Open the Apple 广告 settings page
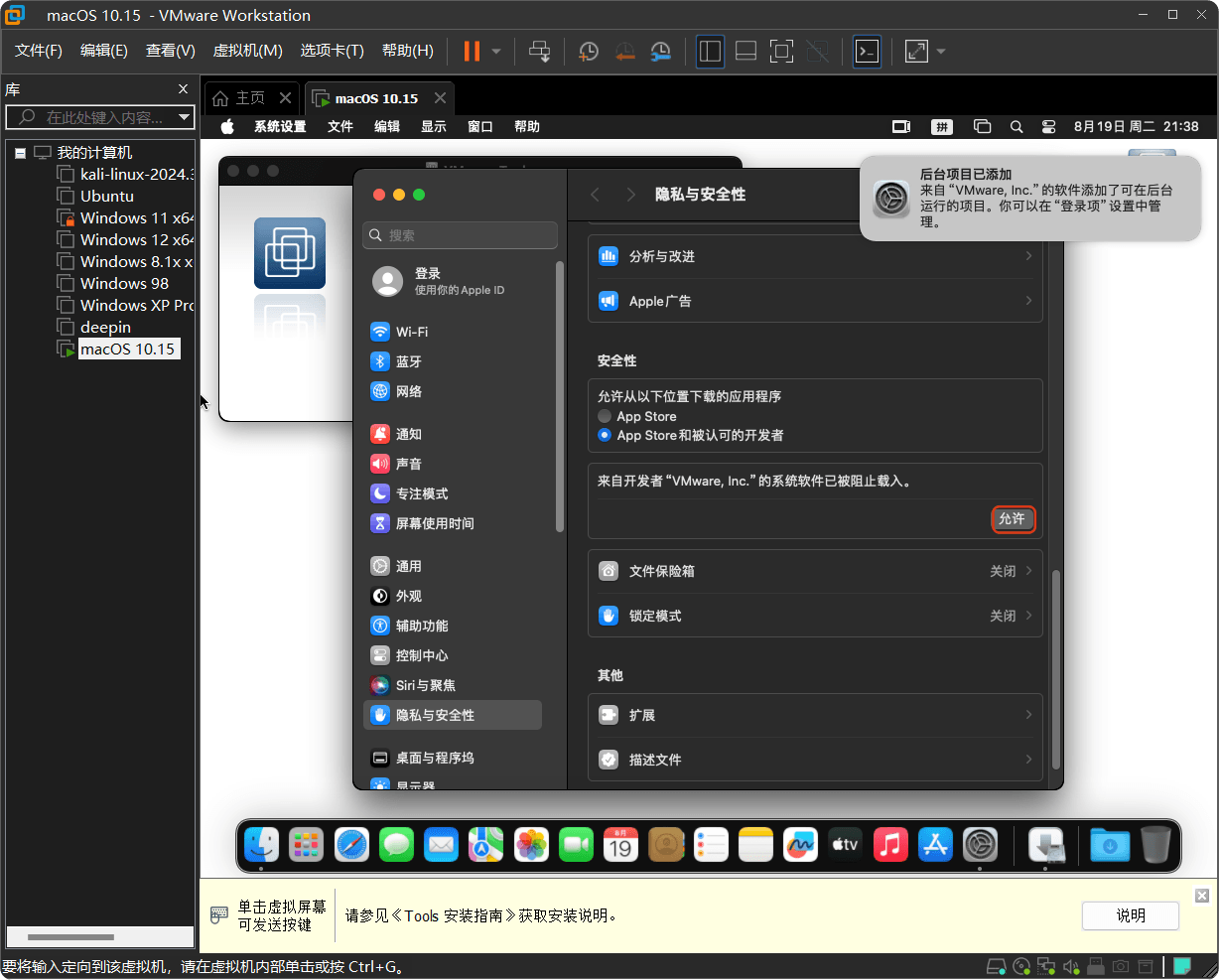1219x980 pixels. [814, 300]
